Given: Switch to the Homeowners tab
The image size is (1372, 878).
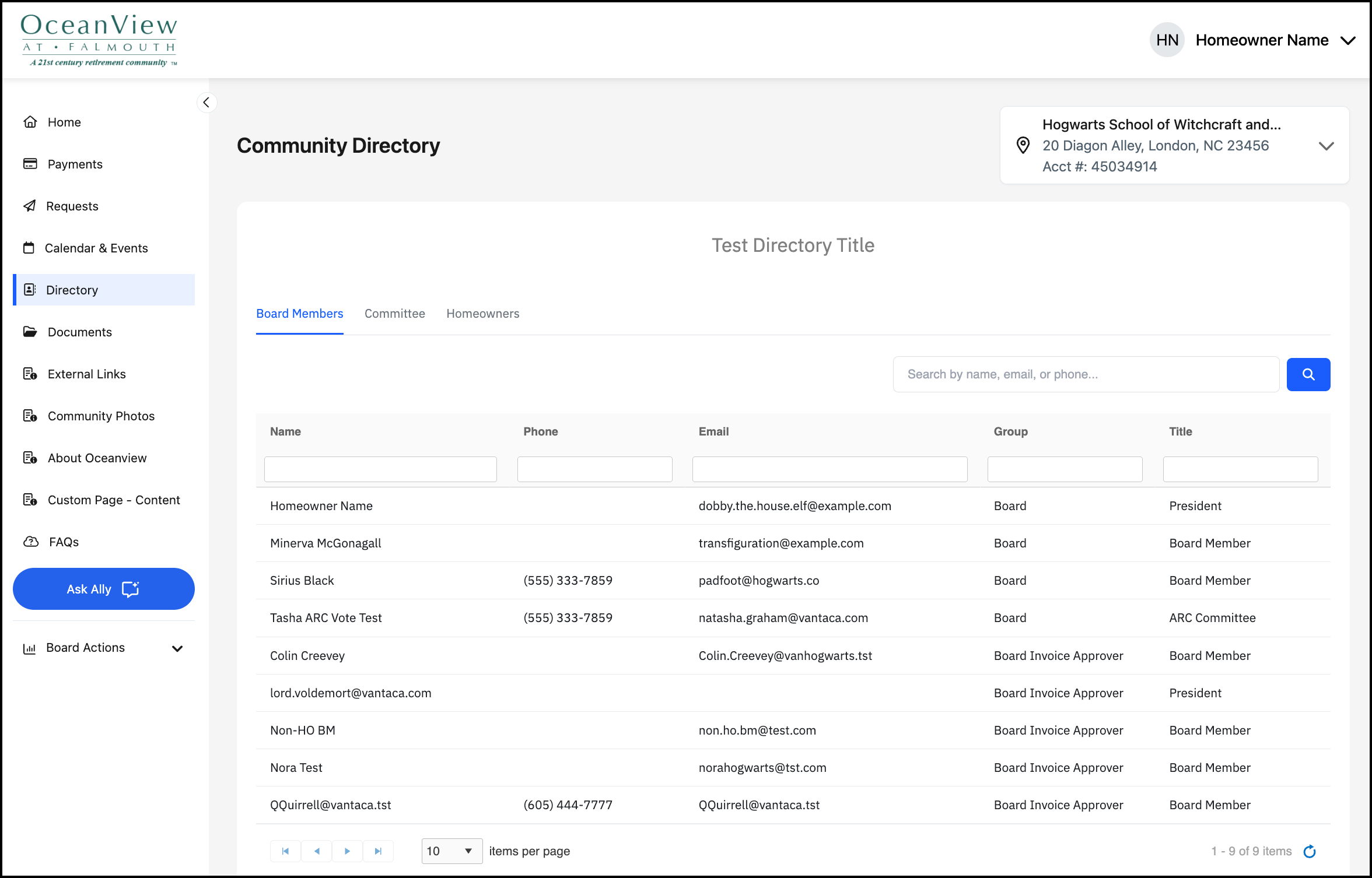Looking at the screenshot, I should 482,314.
